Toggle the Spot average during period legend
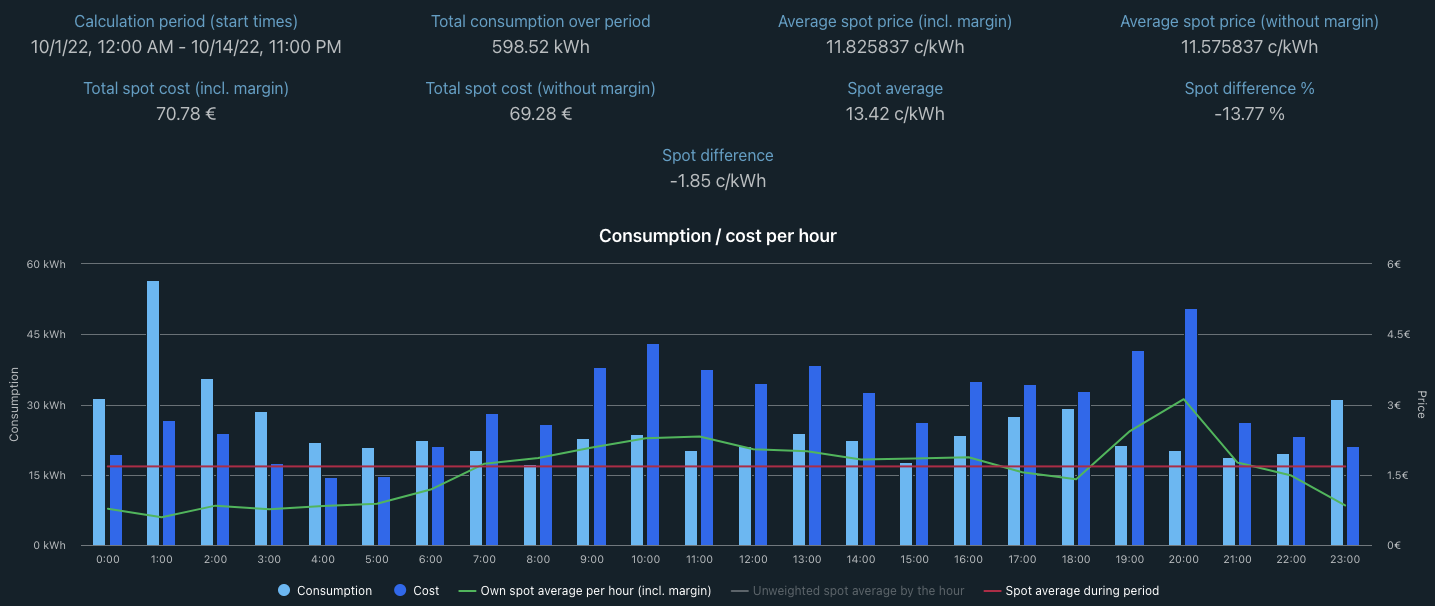 click(x=1071, y=591)
